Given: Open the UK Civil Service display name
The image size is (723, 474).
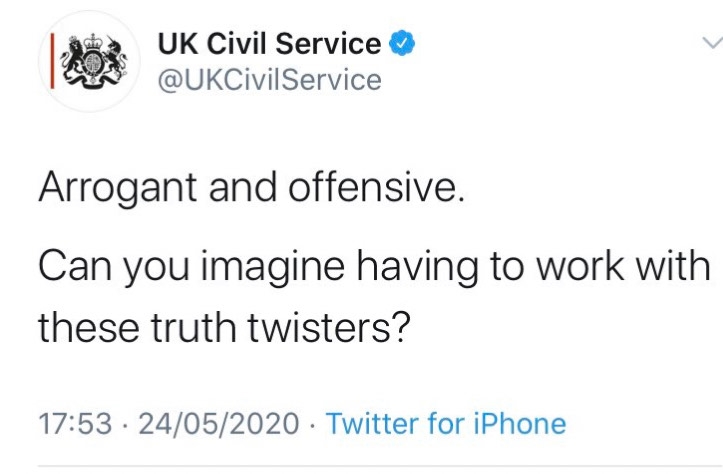Looking at the screenshot, I should (270, 44).
